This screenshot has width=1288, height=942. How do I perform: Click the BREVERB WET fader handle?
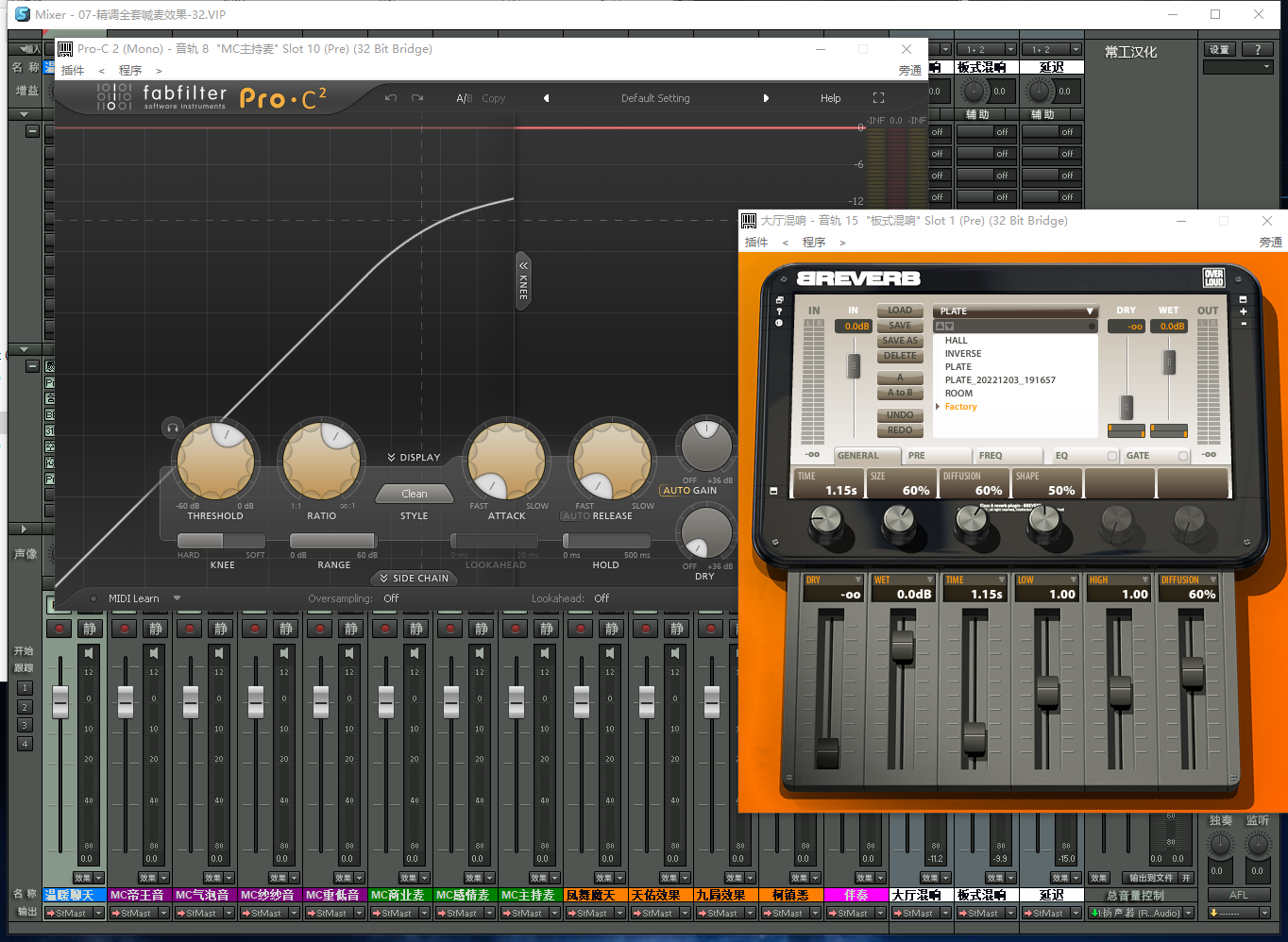pyautogui.click(x=903, y=647)
